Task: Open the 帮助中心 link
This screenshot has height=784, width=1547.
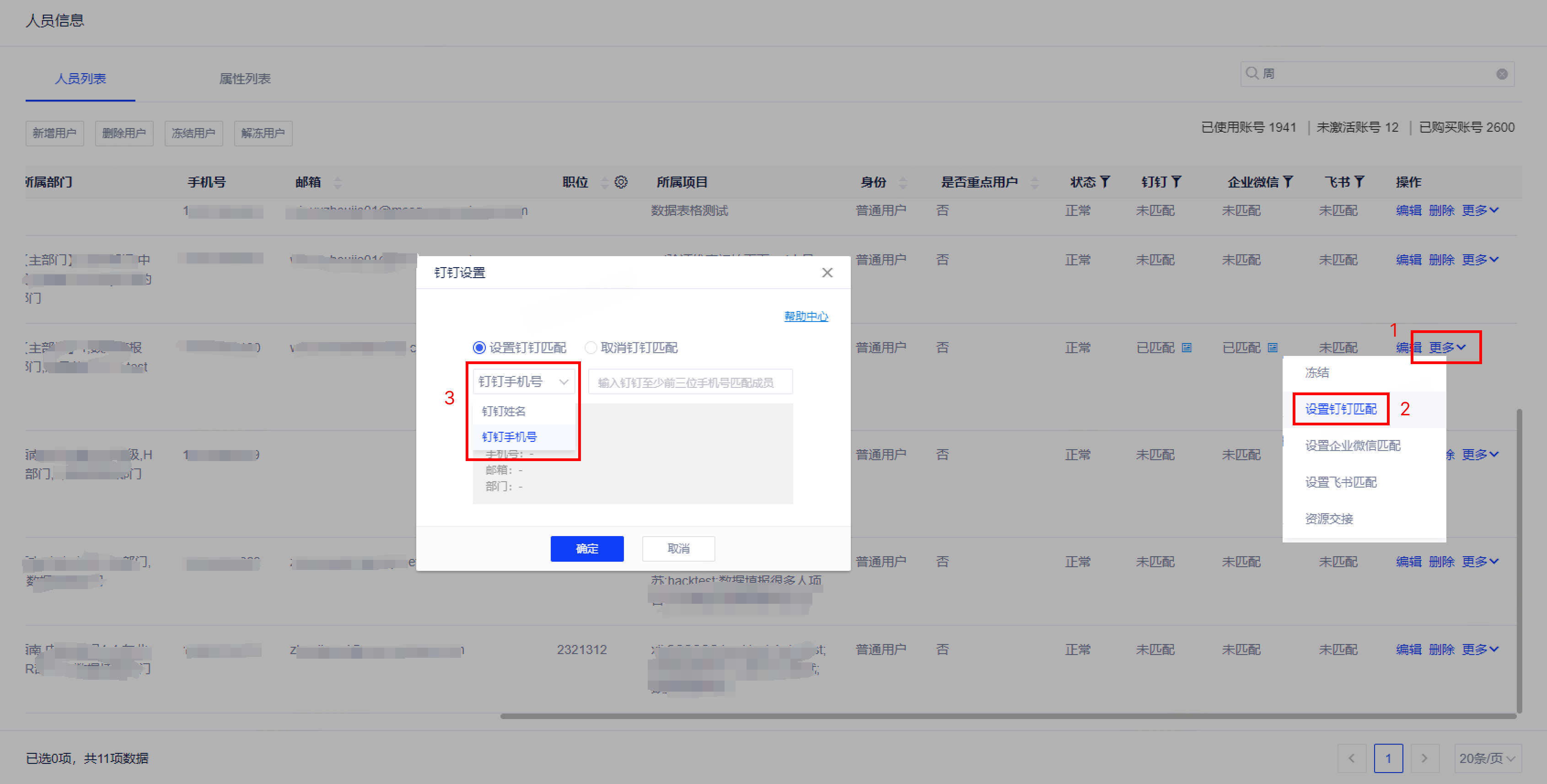Action: (x=806, y=317)
